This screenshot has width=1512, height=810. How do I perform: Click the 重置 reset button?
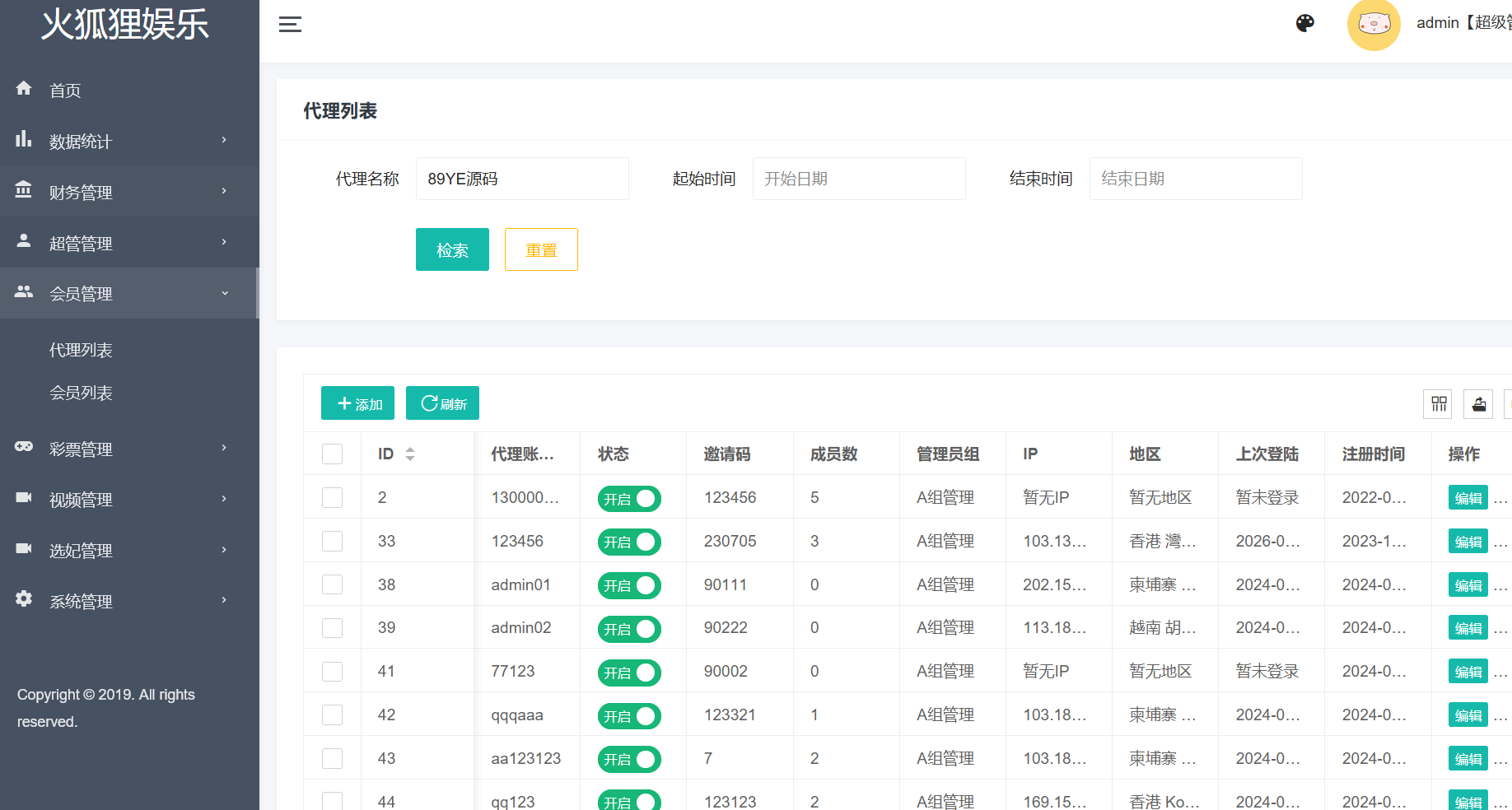pyautogui.click(x=541, y=249)
